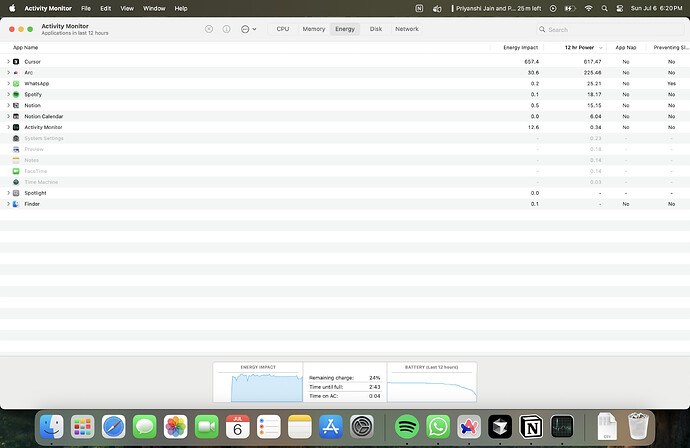Open Launchpad from the Dock
The height and width of the screenshot is (448, 690).
click(82, 427)
